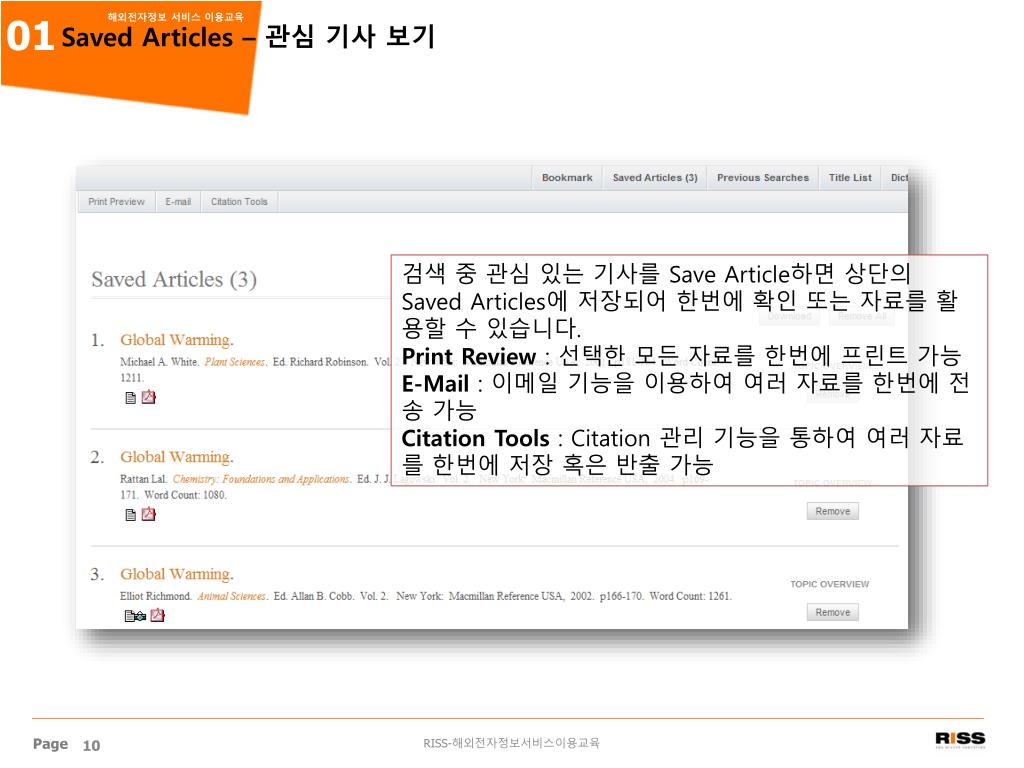Open text-with-audio icon for article 3
Screen dimensions: 1024x768
coord(135,616)
